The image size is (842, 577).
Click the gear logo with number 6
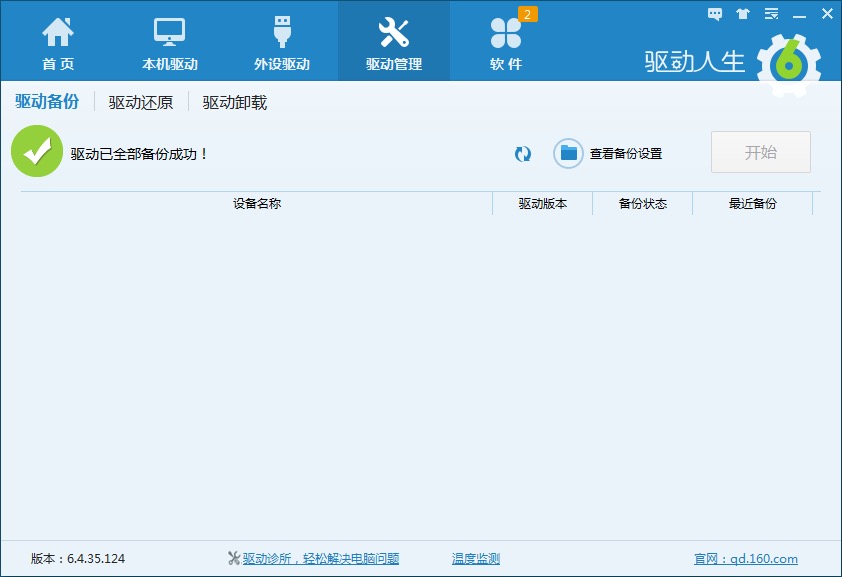point(789,64)
